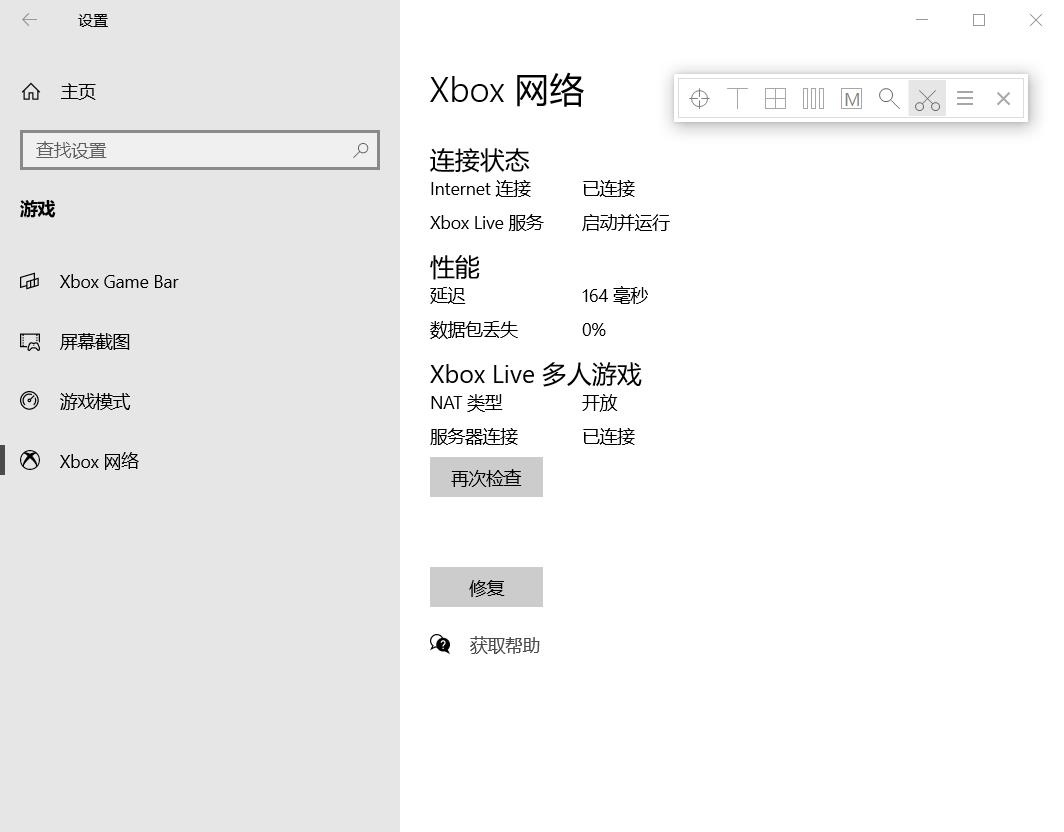The image size is (1064, 832).
Task: Select the Xbox 网络 sidebar entry
Action: [200, 461]
